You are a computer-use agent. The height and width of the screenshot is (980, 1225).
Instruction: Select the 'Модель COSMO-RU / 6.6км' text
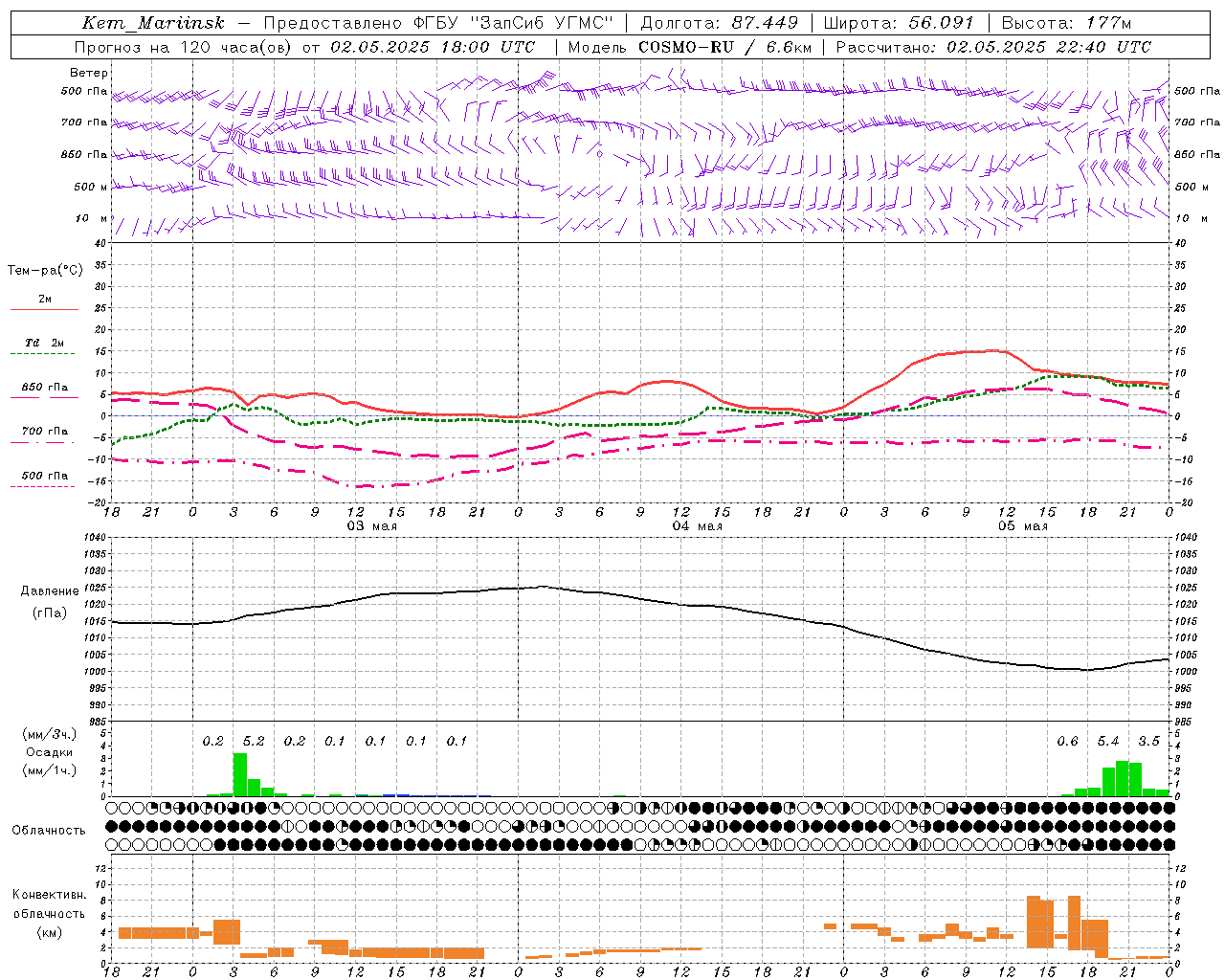click(x=689, y=46)
